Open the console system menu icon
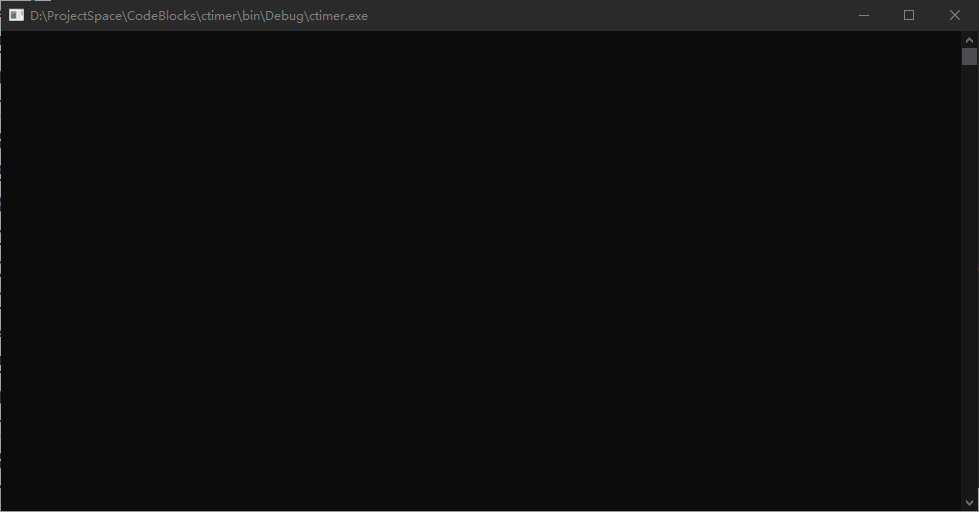The width and height of the screenshot is (979, 512). point(16,15)
